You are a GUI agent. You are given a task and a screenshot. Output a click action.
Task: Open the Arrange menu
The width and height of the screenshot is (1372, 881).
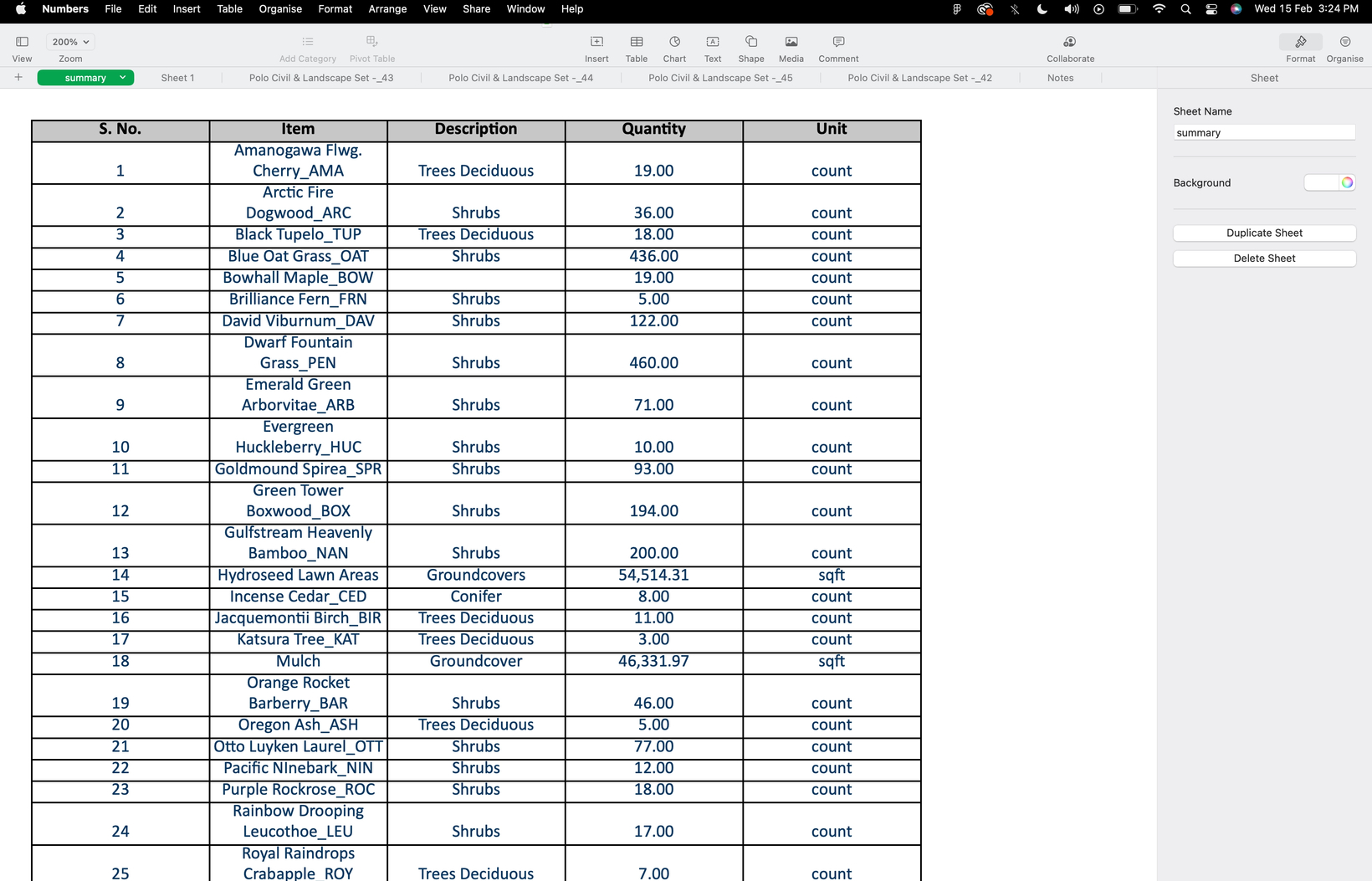pyautogui.click(x=387, y=9)
